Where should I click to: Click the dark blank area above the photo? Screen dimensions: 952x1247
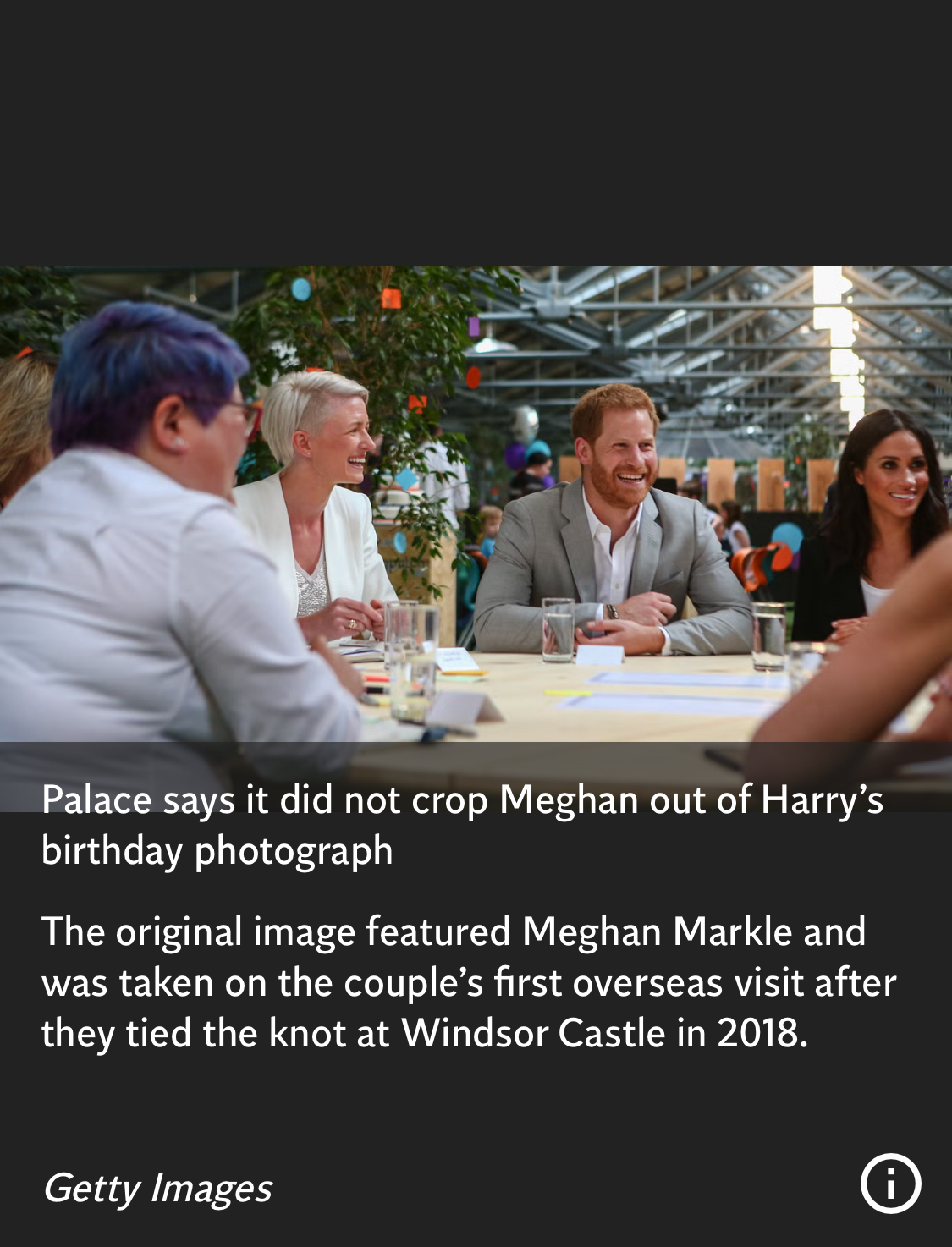(476, 133)
